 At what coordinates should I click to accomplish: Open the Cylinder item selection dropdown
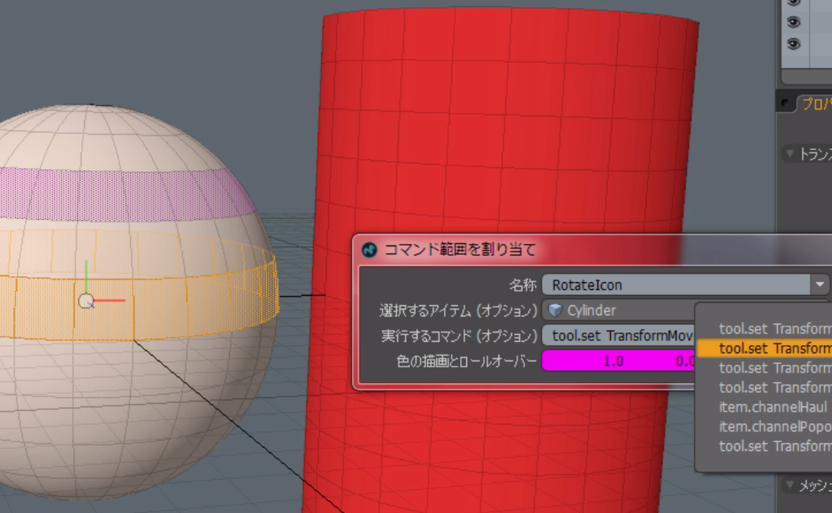click(620, 310)
